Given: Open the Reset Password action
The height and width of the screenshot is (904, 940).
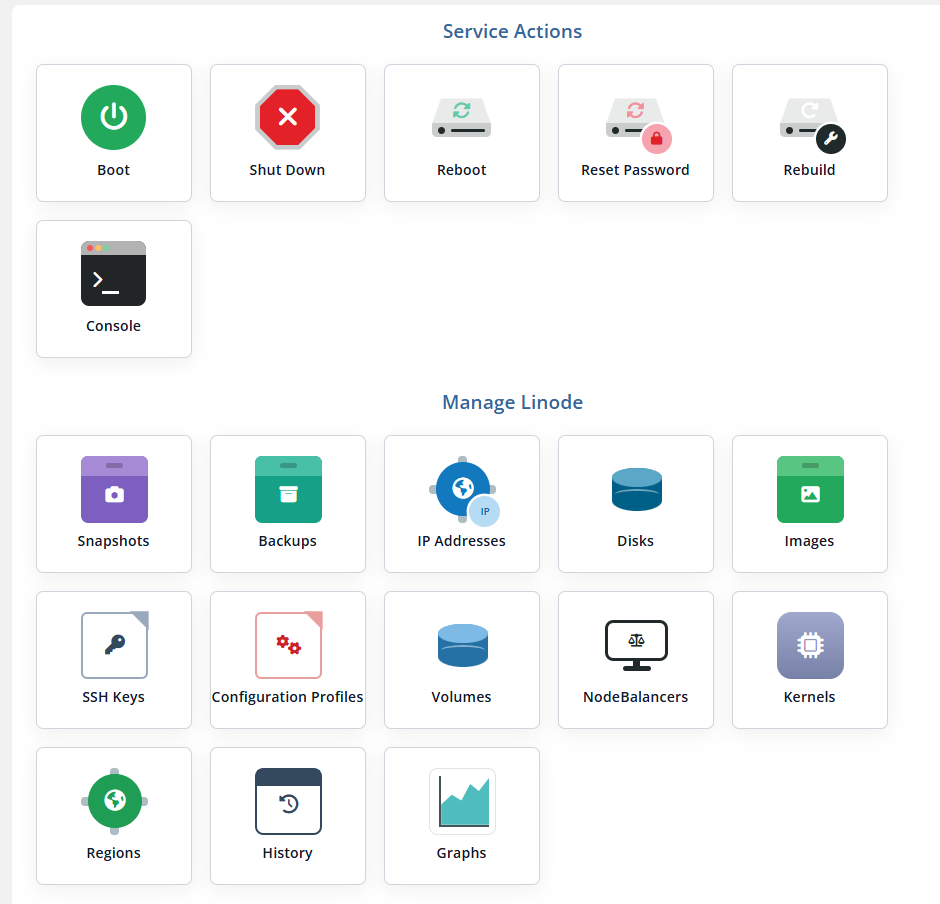Looking at the screenshot, I should (x=635, y=133).
